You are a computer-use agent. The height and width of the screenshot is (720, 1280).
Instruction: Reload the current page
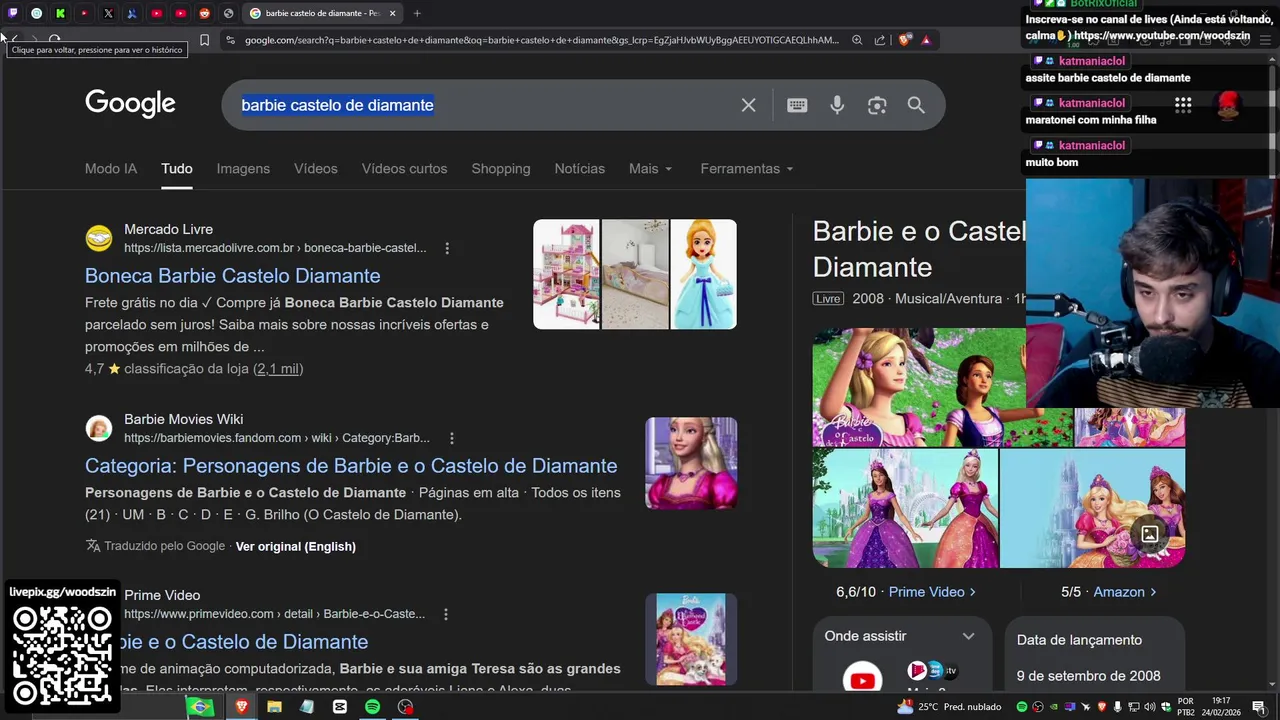click(54, 40)
